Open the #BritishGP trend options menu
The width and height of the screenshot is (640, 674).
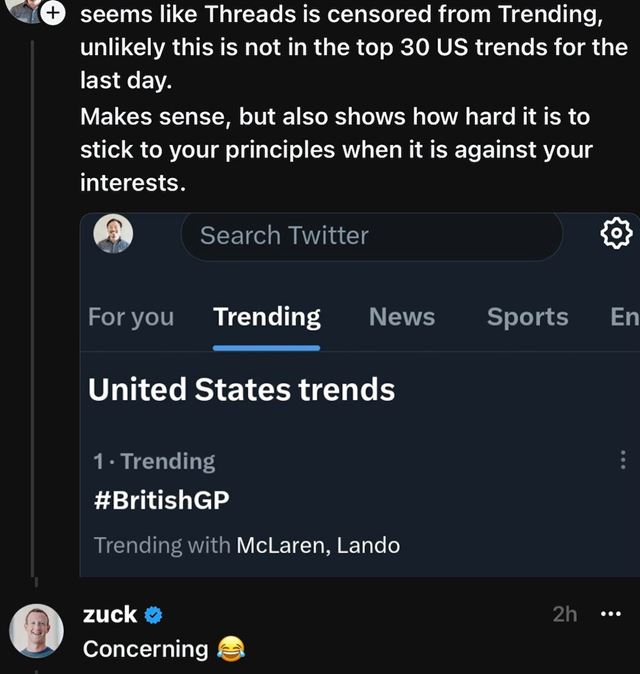click(x=624, y=460)
